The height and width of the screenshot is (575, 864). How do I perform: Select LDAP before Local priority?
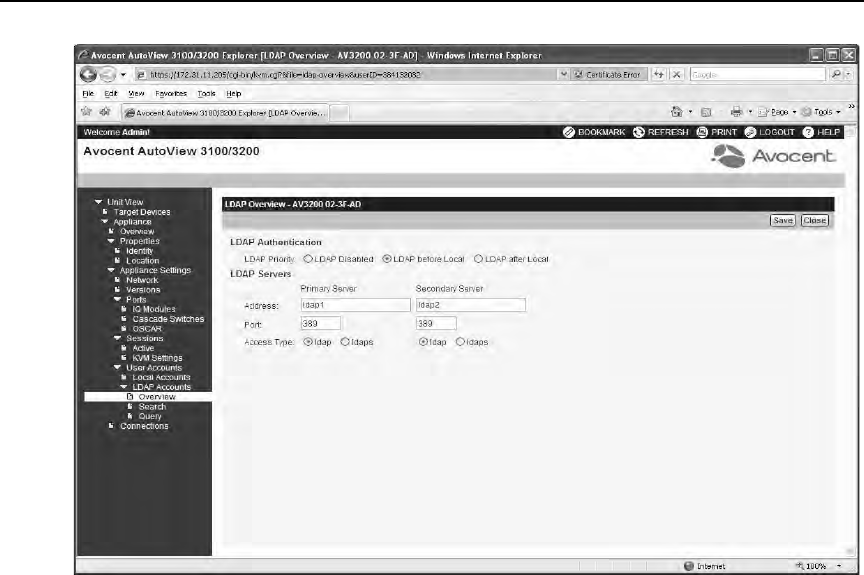click(387, 258)
